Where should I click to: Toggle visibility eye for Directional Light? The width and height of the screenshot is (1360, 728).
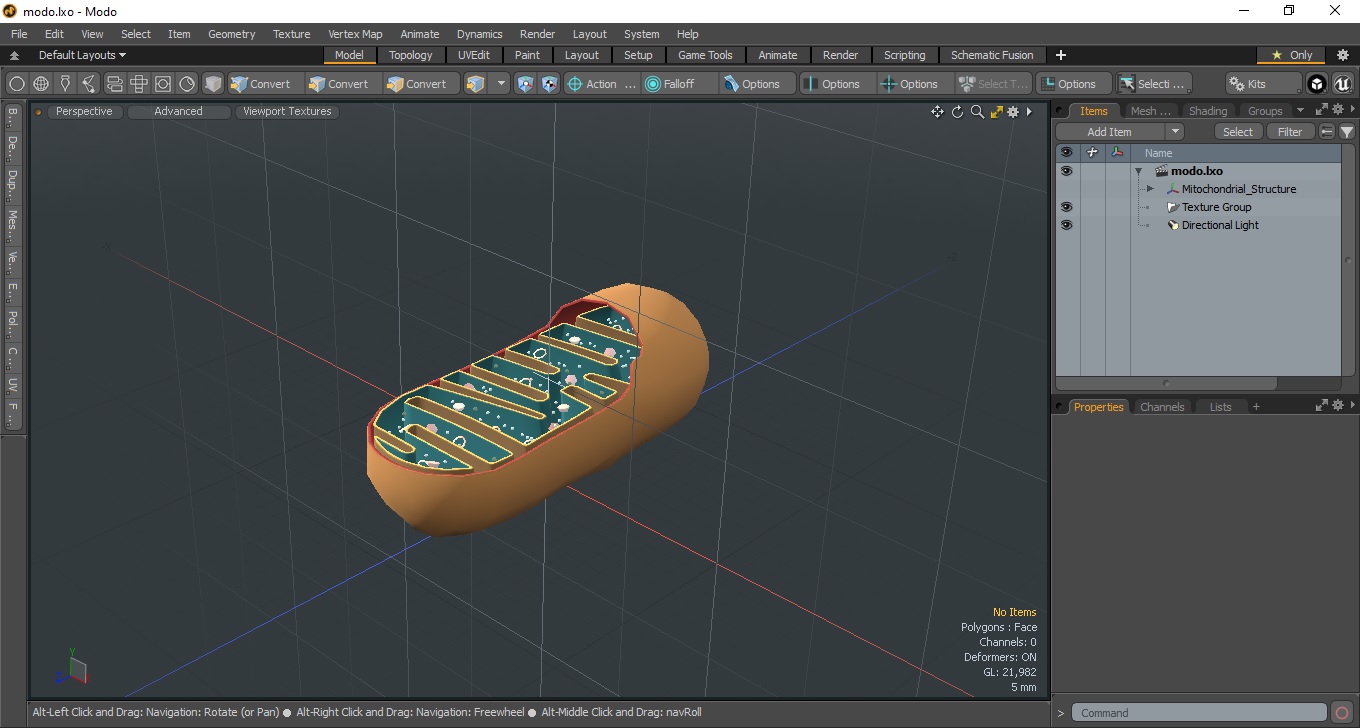[x=1066, y=225]
